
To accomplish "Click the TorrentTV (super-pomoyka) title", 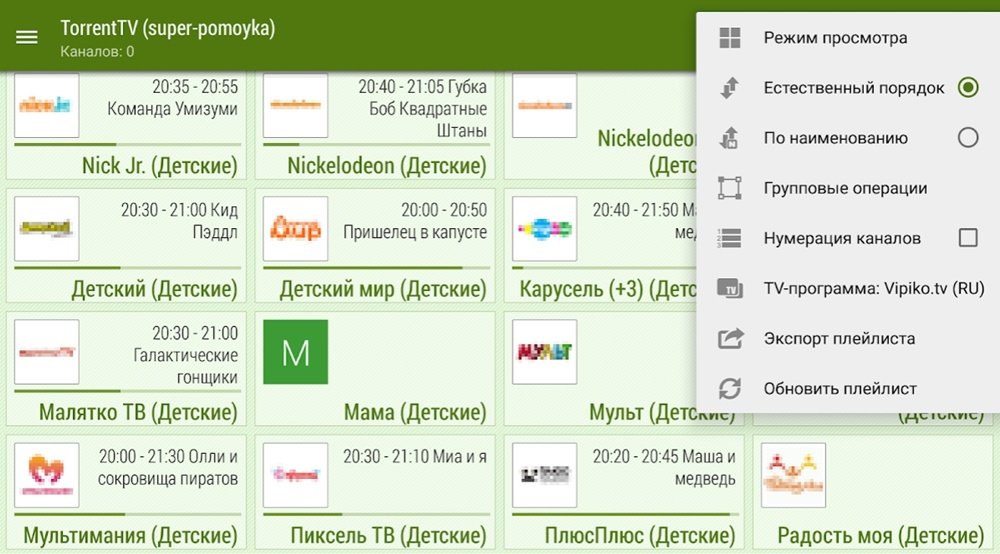I will point(168,28).
